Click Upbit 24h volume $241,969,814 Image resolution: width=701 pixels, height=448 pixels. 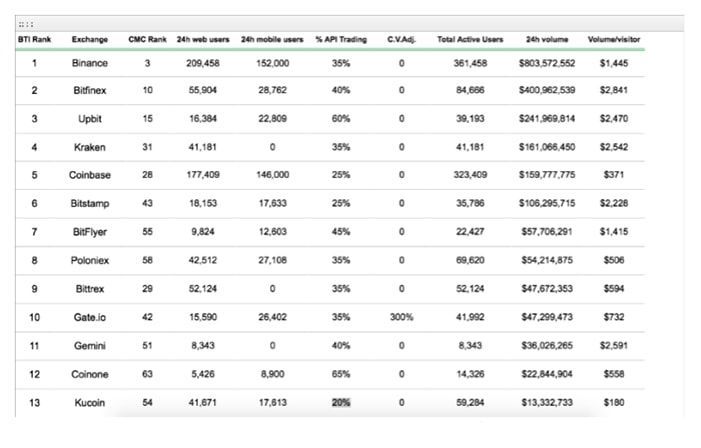(547, 119)
